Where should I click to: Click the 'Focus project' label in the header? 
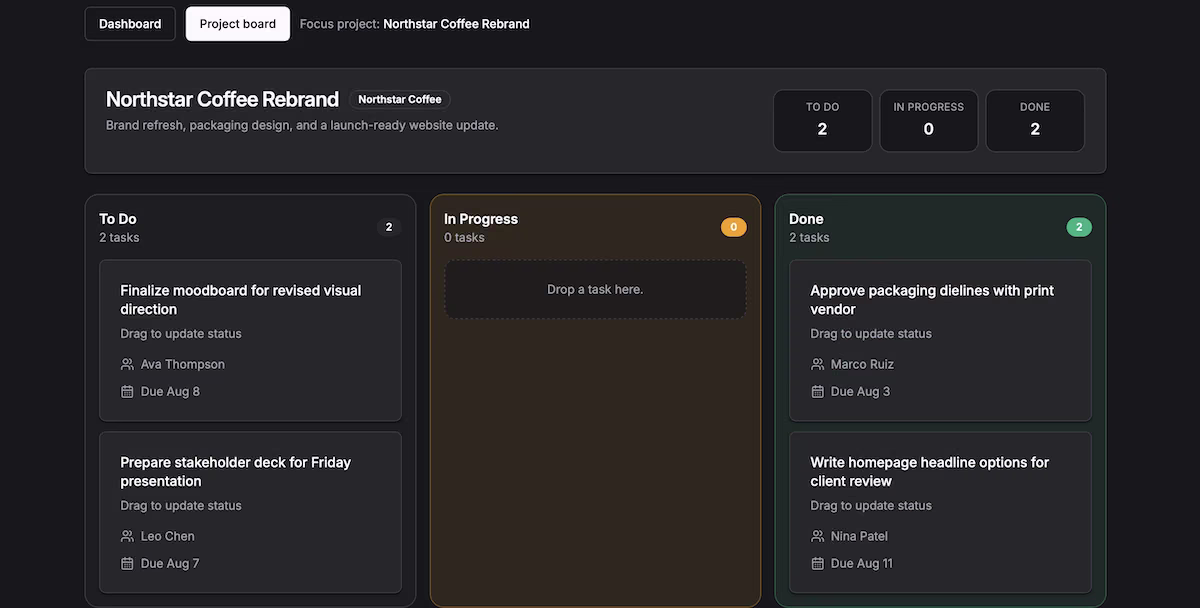pos(340,24)
